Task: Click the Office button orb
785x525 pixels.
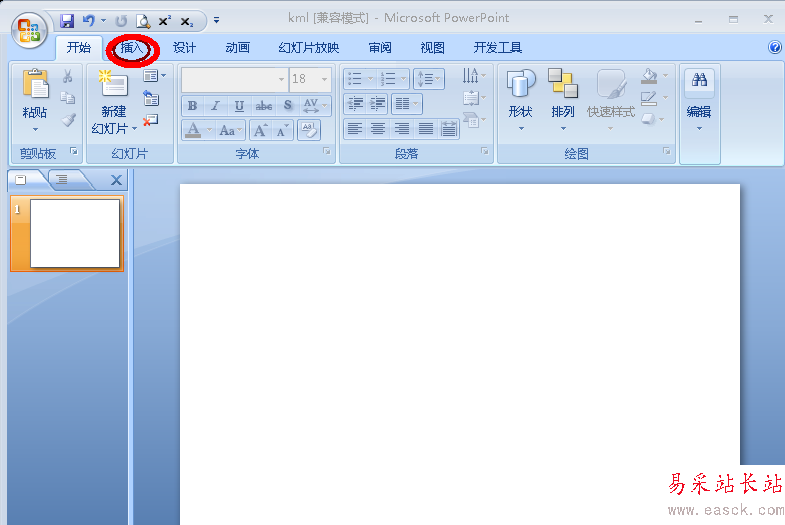Action: click(x=29, y=31)
